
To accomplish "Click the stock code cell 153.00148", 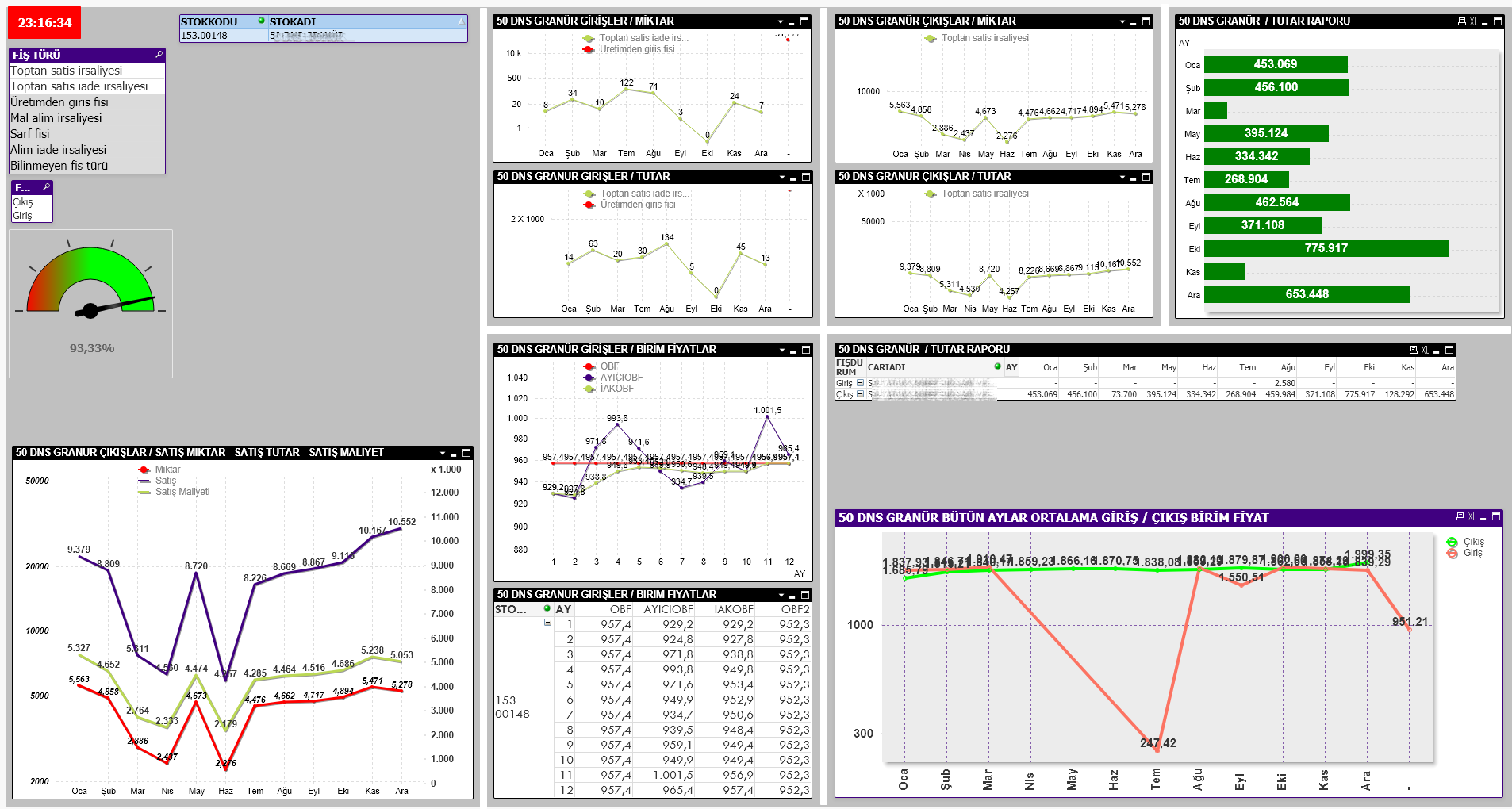I will 205,35.
